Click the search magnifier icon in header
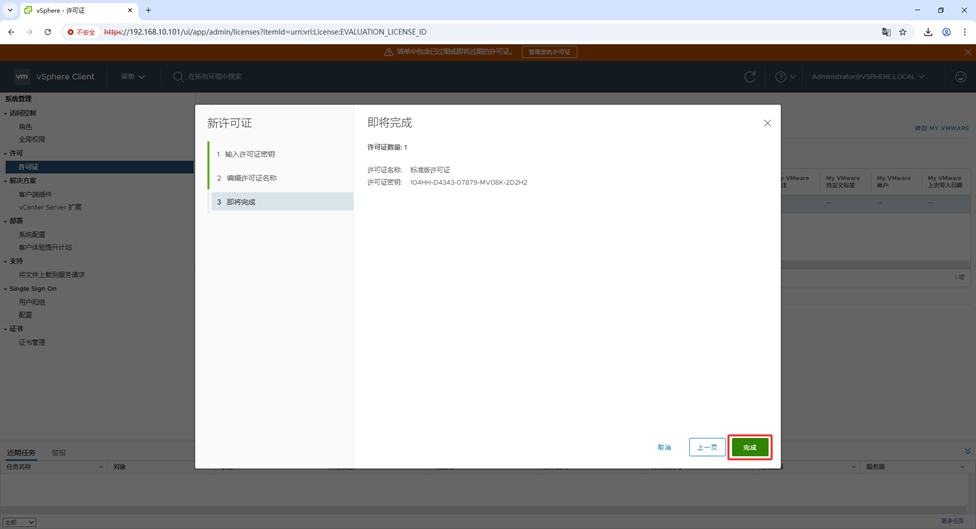The width and height of the screenshot is (976, 529). tap(178, 77)
